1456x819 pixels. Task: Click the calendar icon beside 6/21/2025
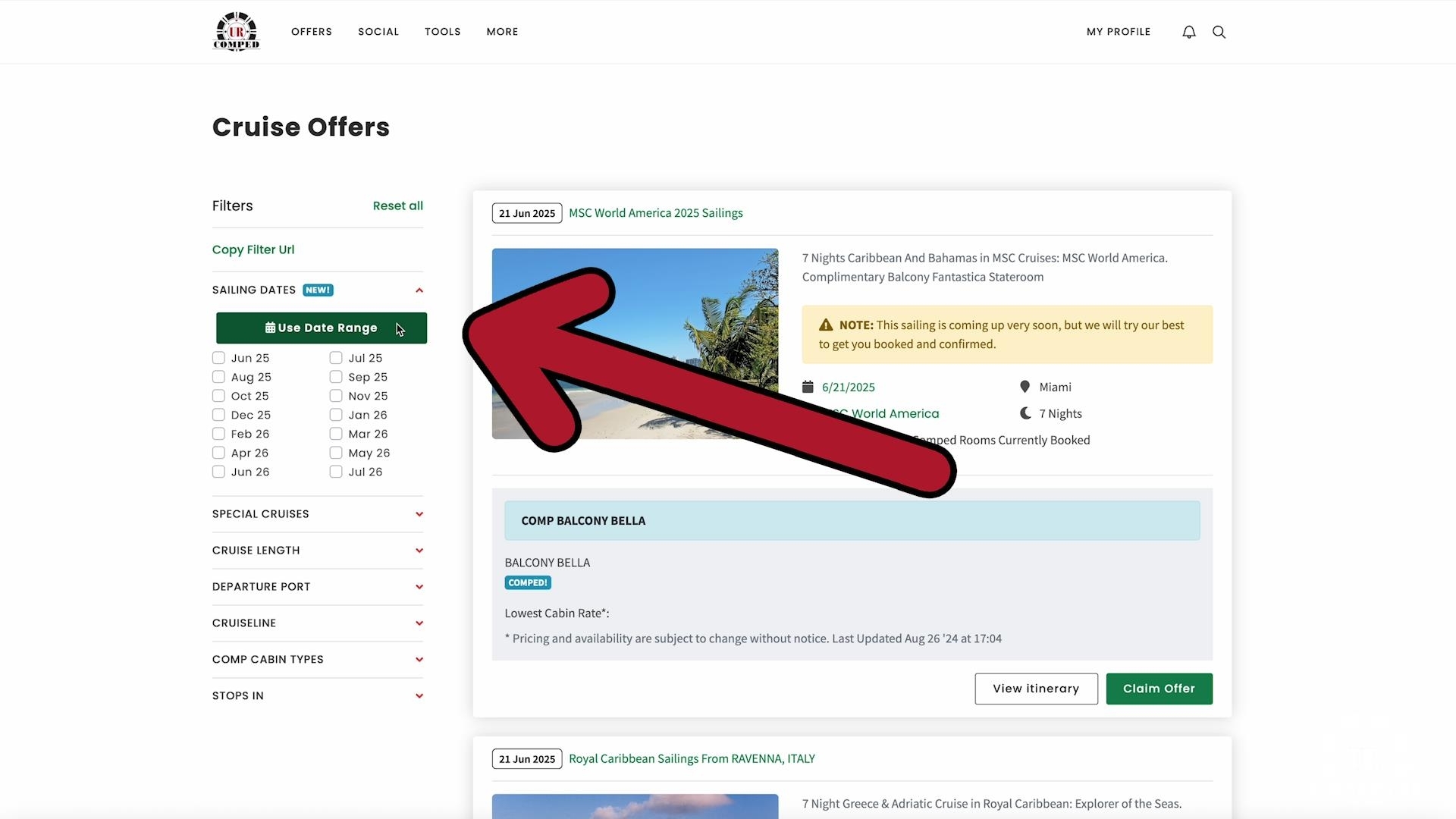click(808, 387)
